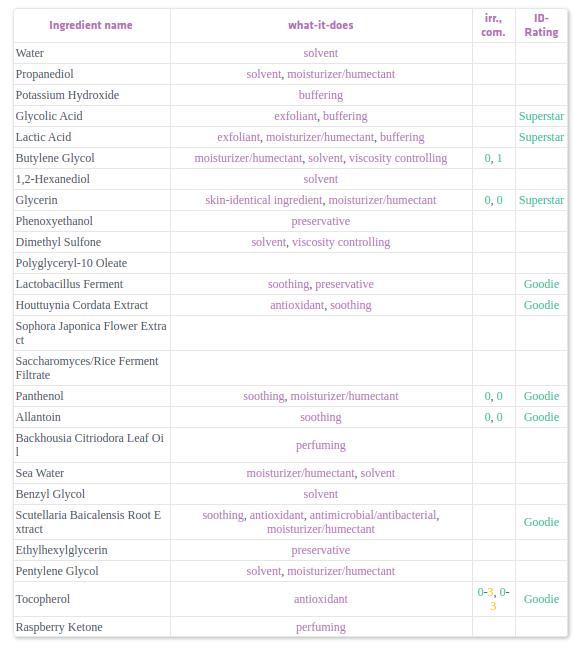Click the what-it-does column header

coord(321,25)
